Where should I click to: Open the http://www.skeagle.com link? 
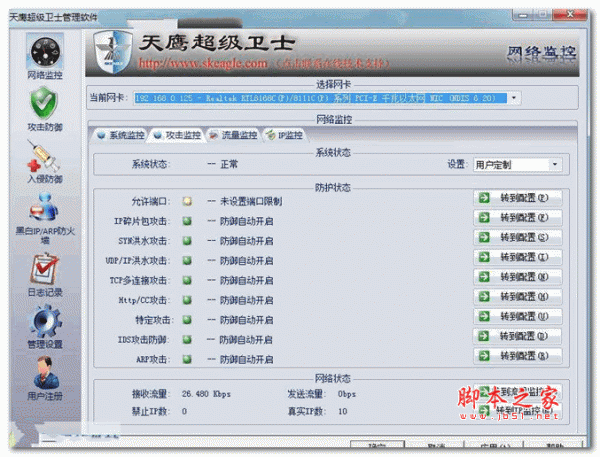coord(202,63)
